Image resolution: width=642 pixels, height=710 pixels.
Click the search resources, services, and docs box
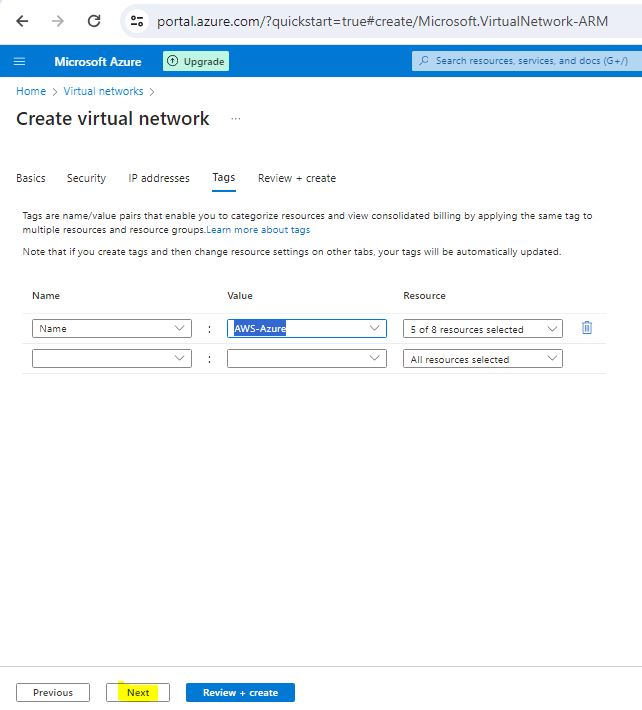526,61
